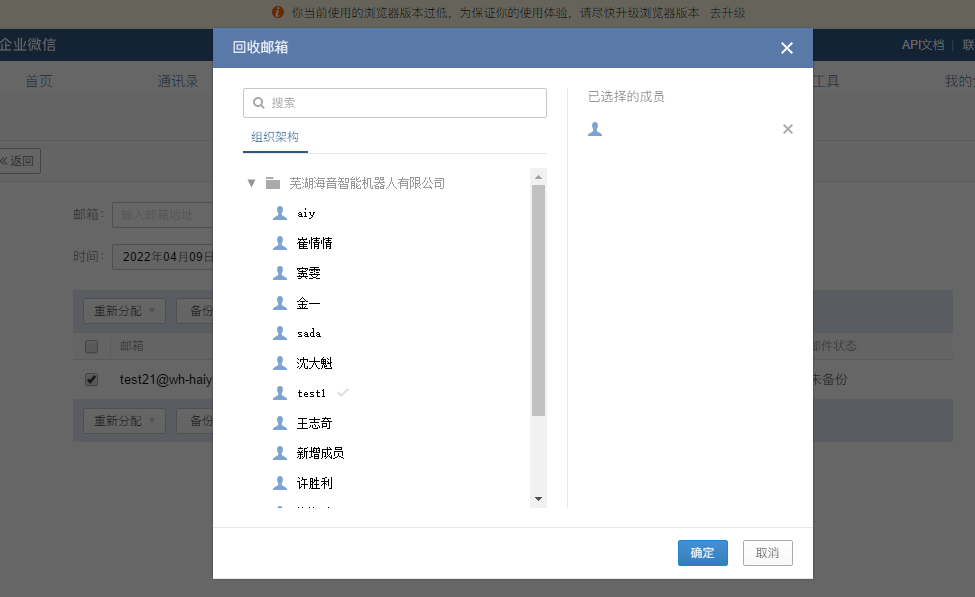
Task: Click the member icon under 已选择的成员
Action: [x=595, y=129]
